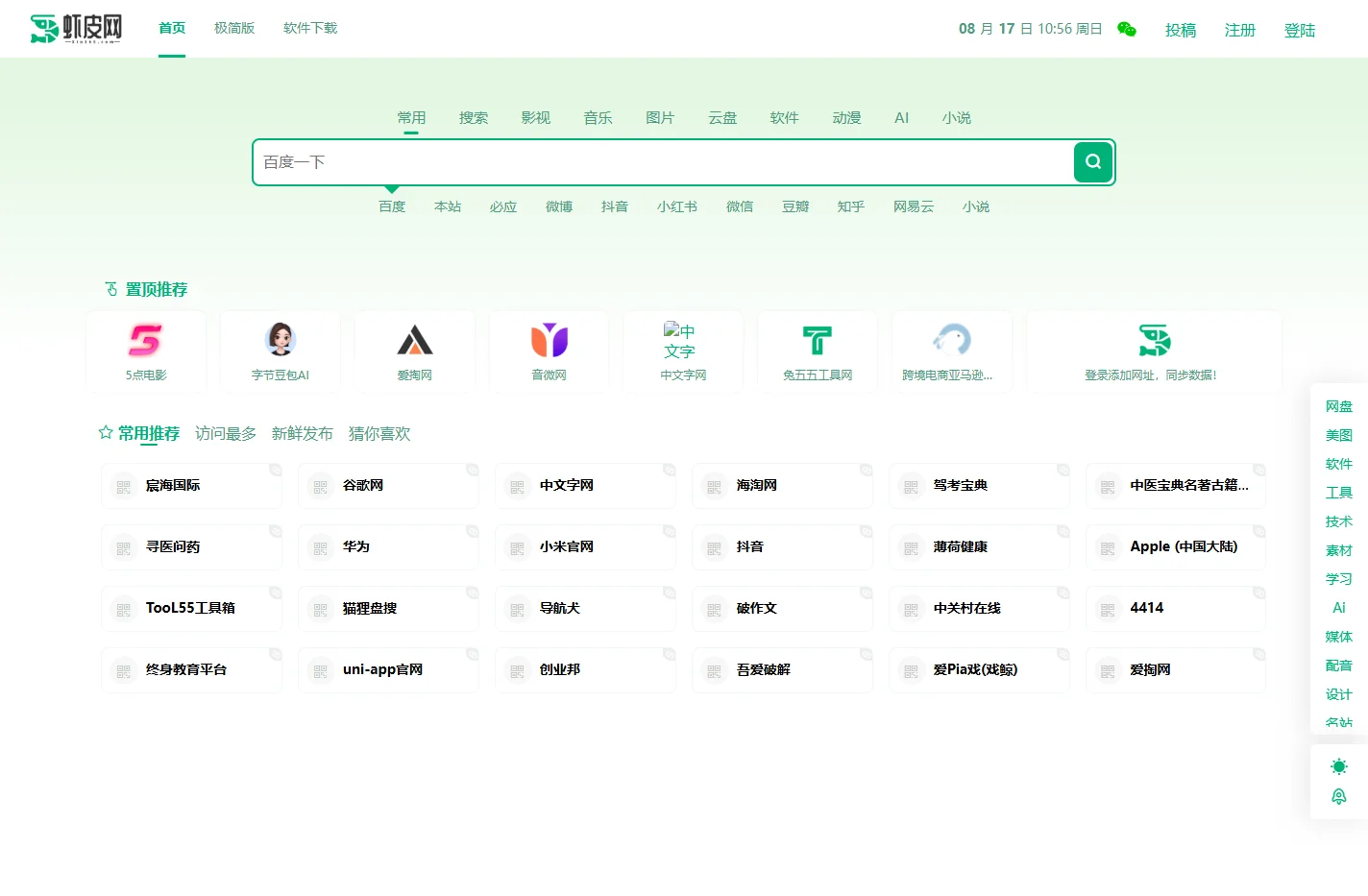Jump to 工具 in side menu
The height and width of the screenshot is (896, 1368).
(x=1339, y=493)
